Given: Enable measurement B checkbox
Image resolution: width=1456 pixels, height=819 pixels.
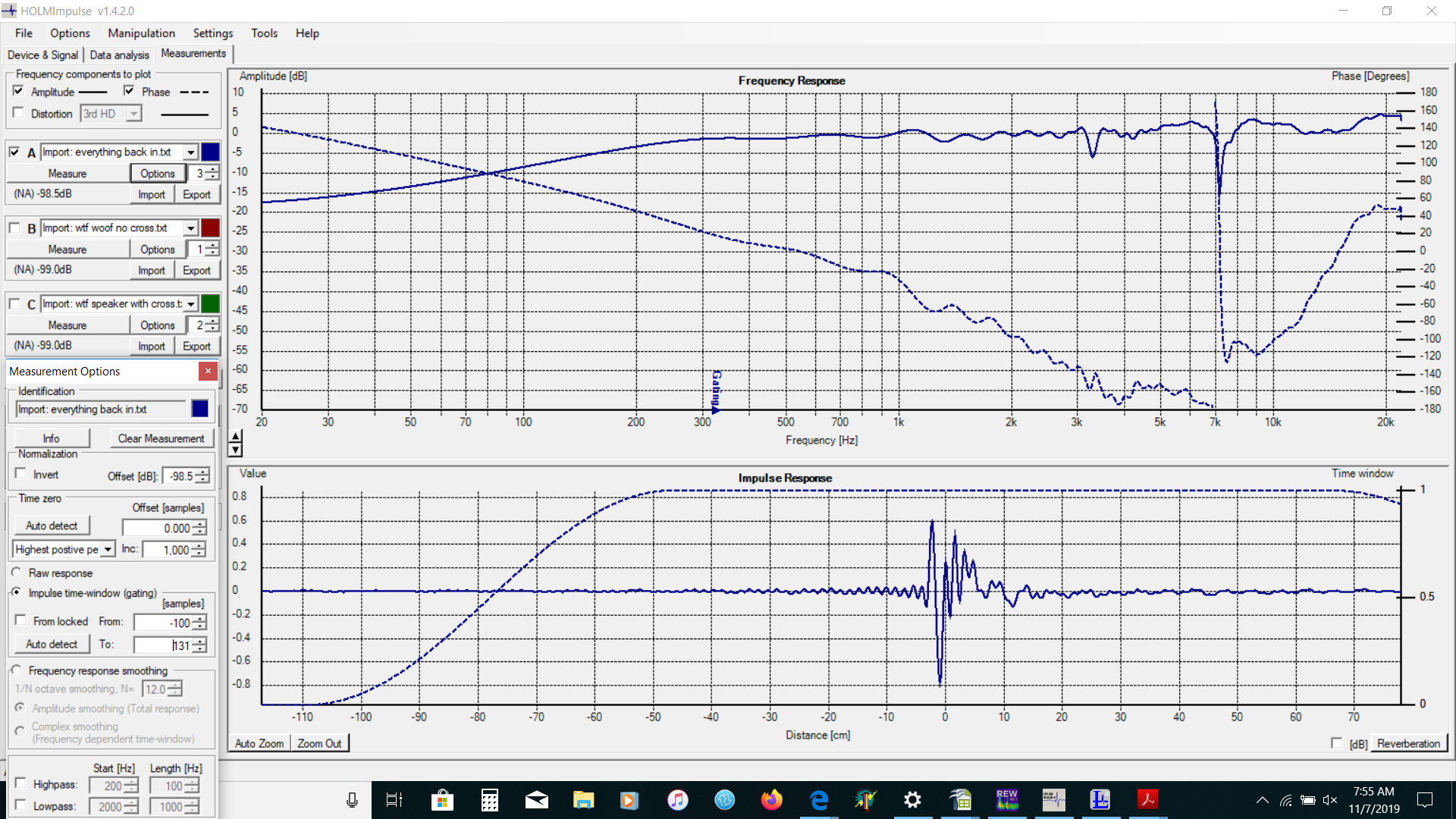Looking at the screenshot, I should (x=14, y=227).
